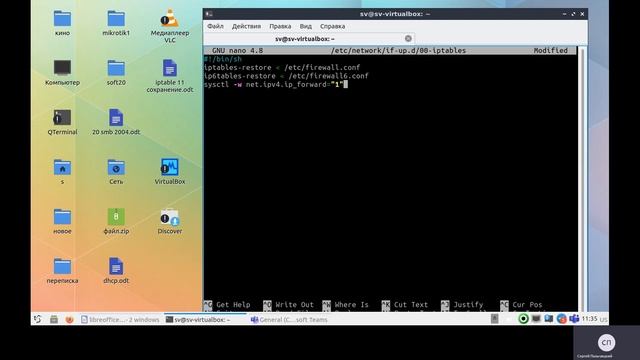640x360 pixels.
Task: Open the Вид menu
Action: [305, 26]
